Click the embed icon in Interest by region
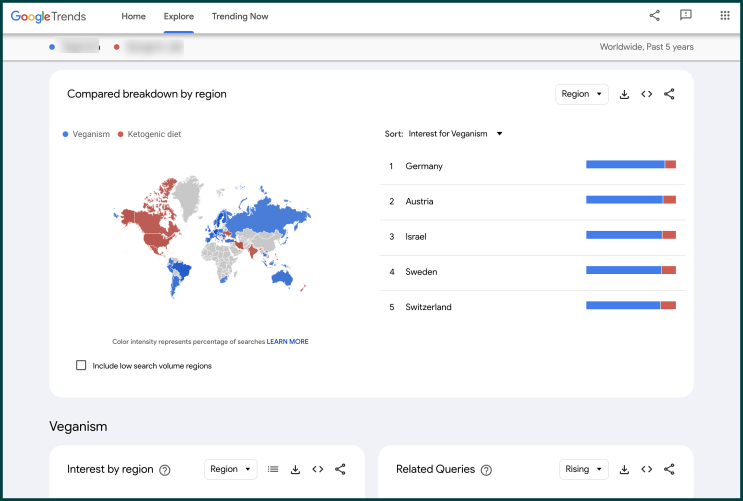The width and height of the screenshot is (743, 501). (317, 469)
